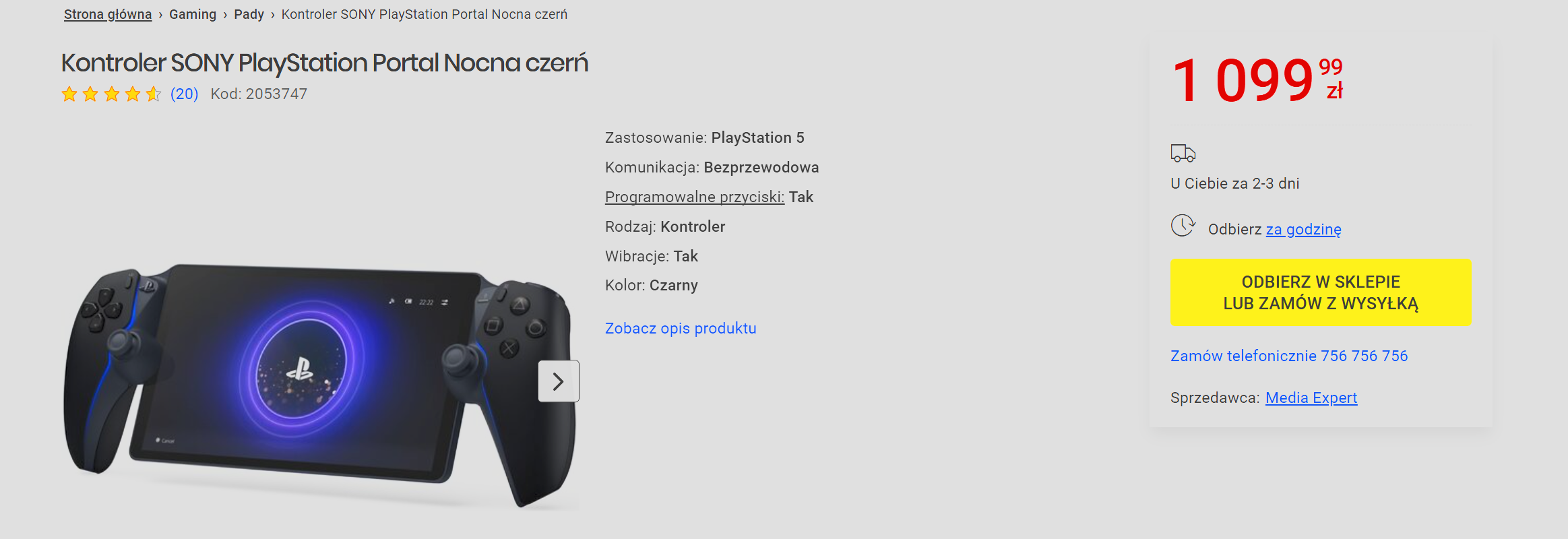Click the half-filled fifth rating star

[154, 94]
